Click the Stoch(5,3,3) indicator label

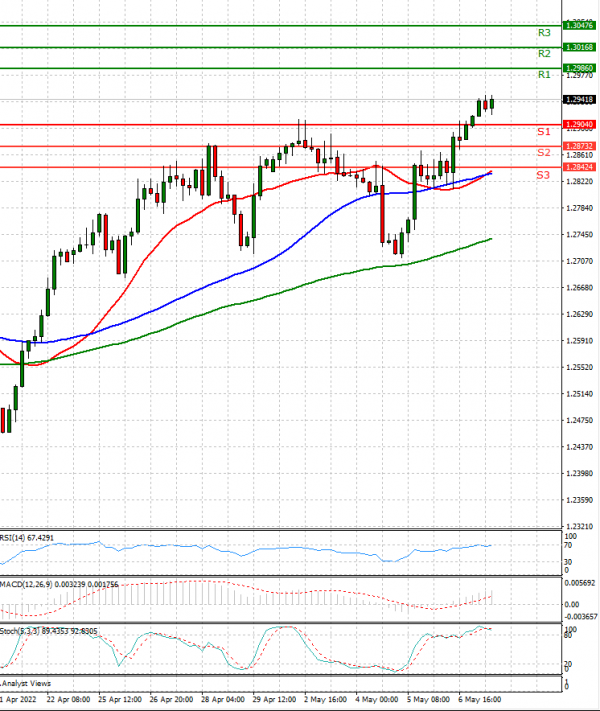(49, 631)
